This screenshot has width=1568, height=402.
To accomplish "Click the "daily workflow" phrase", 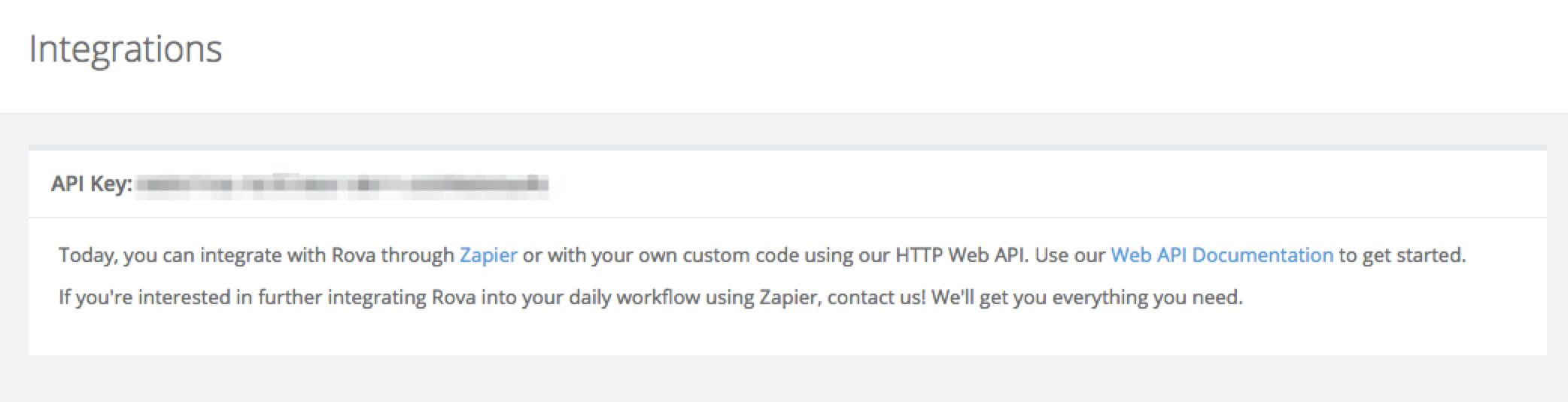I will coord(634,297).
